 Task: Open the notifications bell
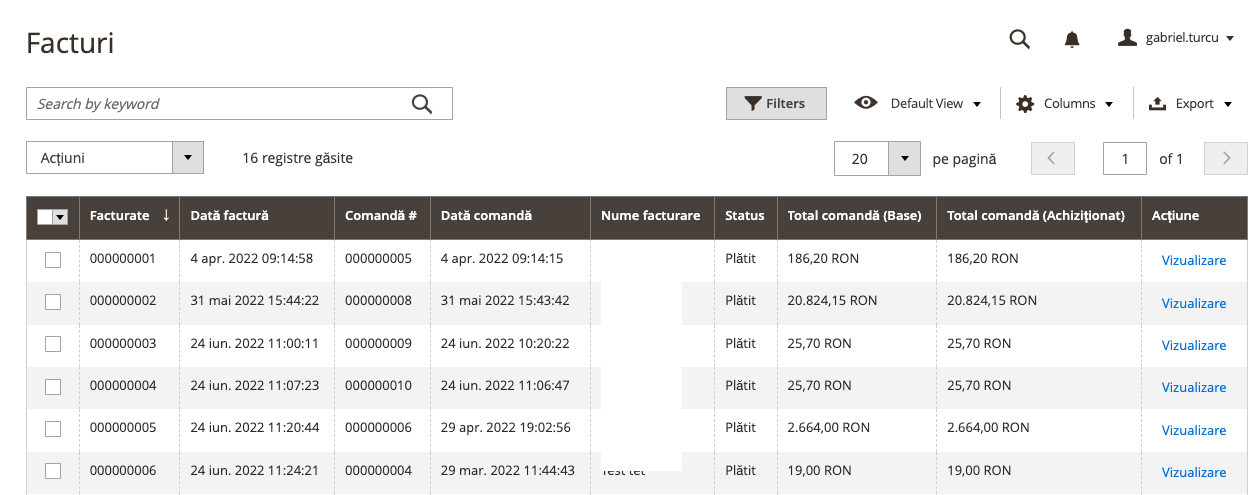[x=1072, y=39]
